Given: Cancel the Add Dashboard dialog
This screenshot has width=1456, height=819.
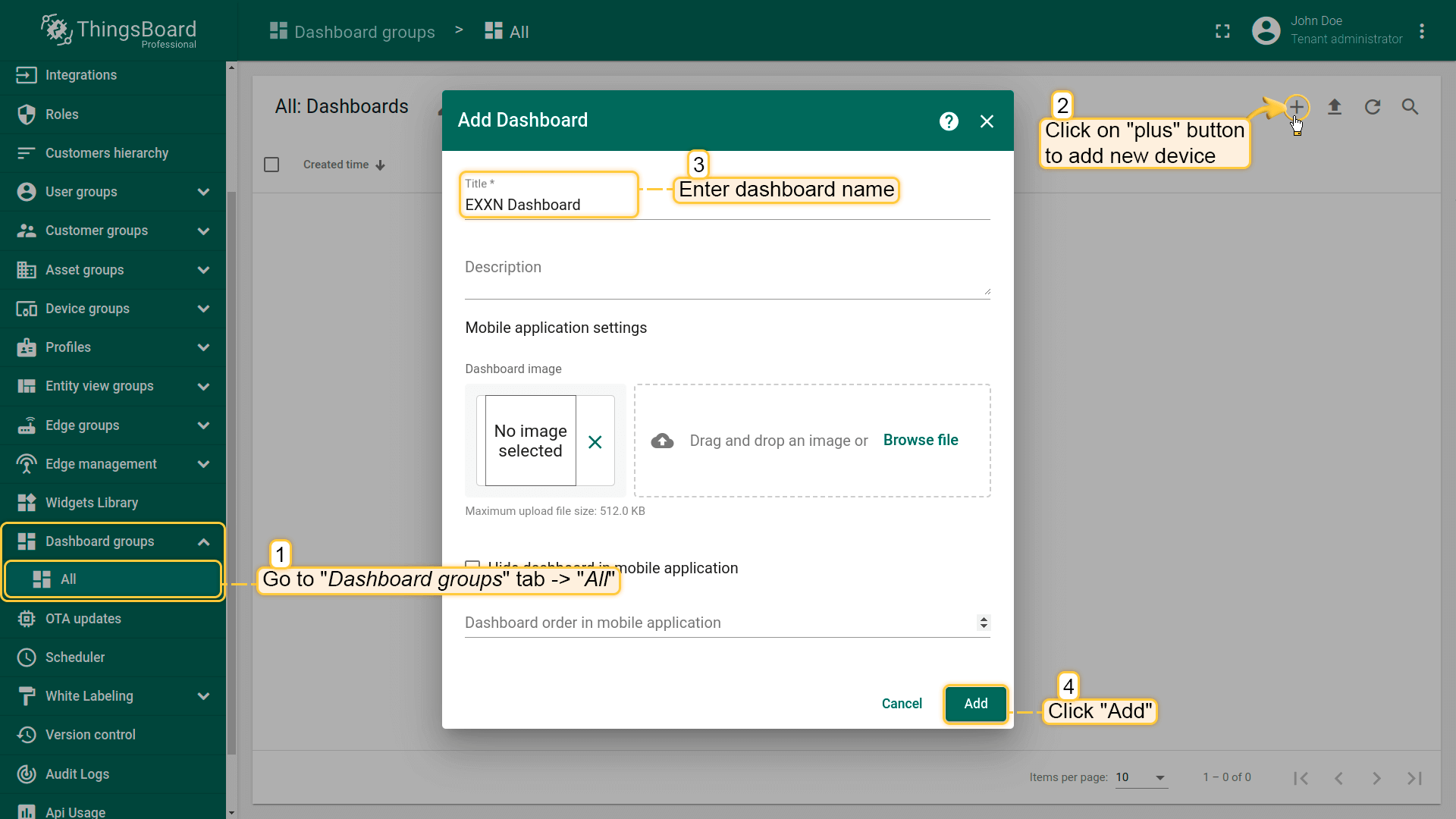Looking at the screenshot, I should (902, 704).
